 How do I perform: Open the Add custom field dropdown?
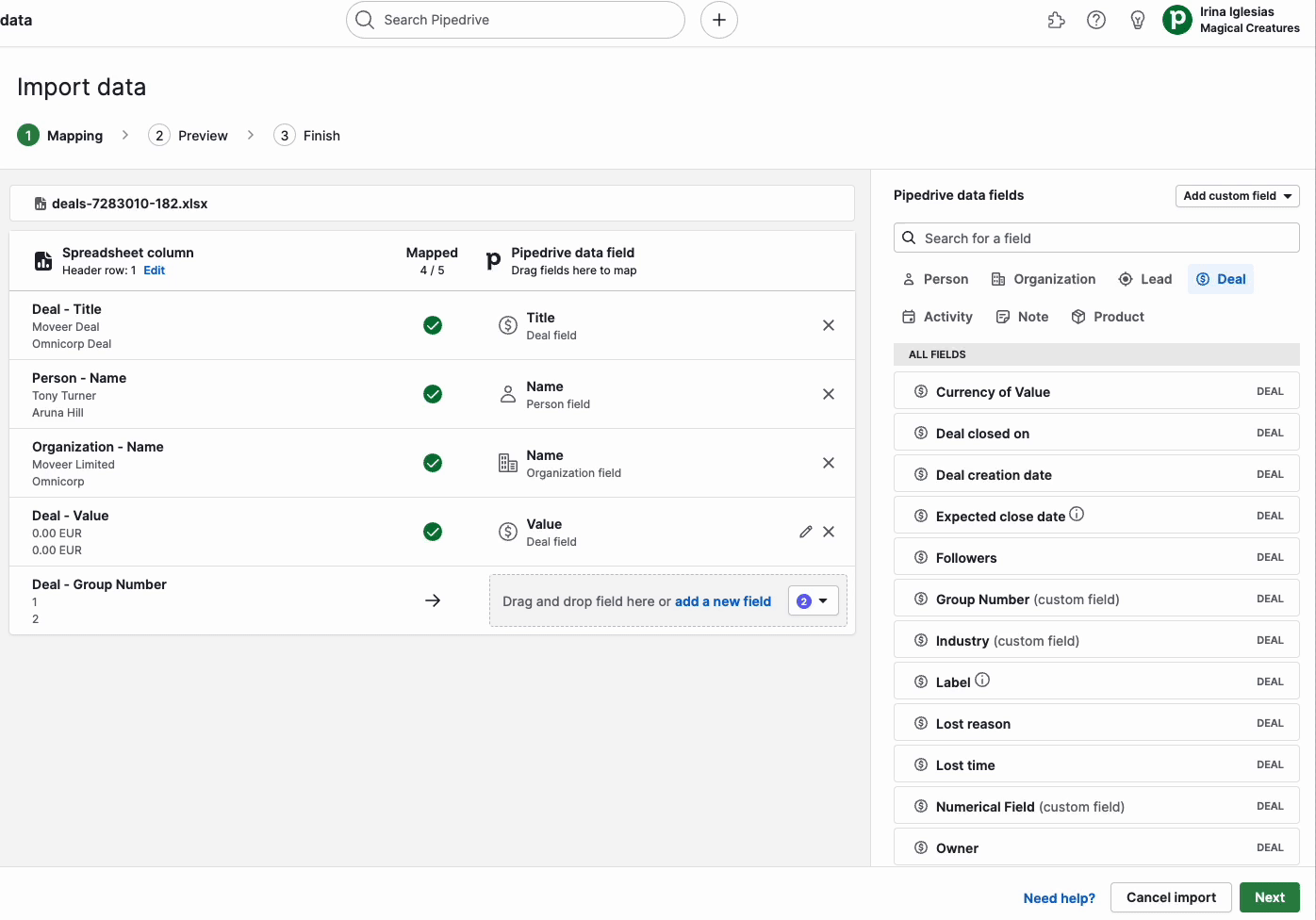pyautogui.click(x=1237, y=195)
